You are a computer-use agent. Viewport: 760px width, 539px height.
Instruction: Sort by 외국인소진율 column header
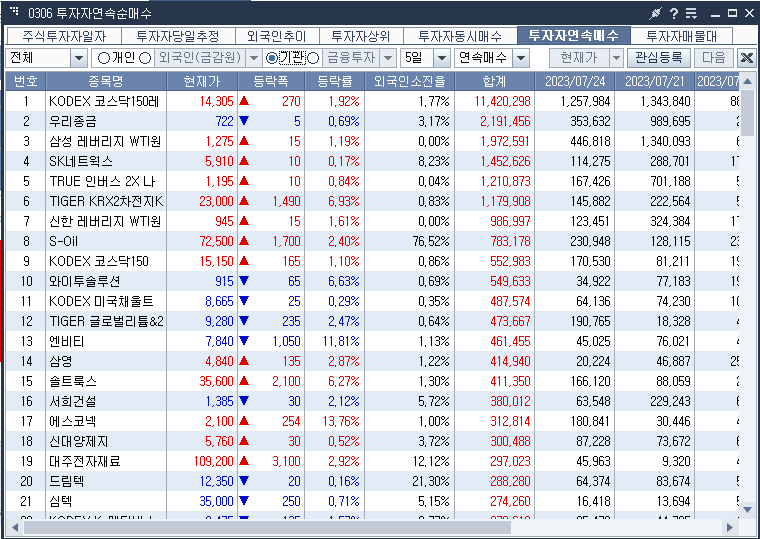(410, 81)
